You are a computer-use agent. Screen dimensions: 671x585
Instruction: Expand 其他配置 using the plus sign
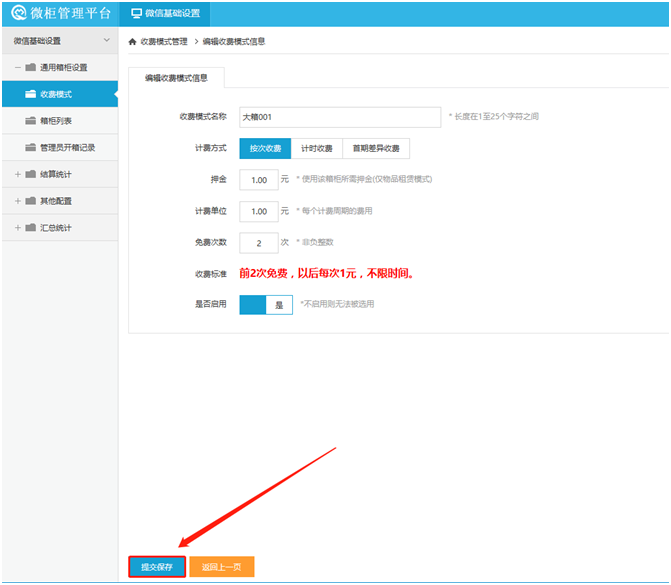(17, 201)
